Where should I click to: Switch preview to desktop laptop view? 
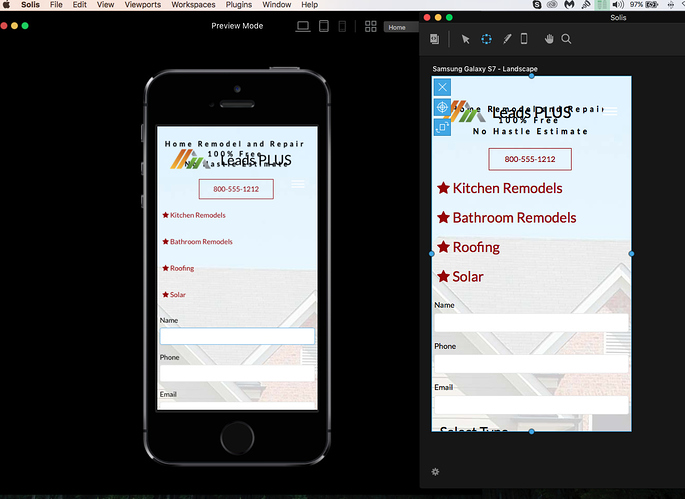tap(303, 26)
